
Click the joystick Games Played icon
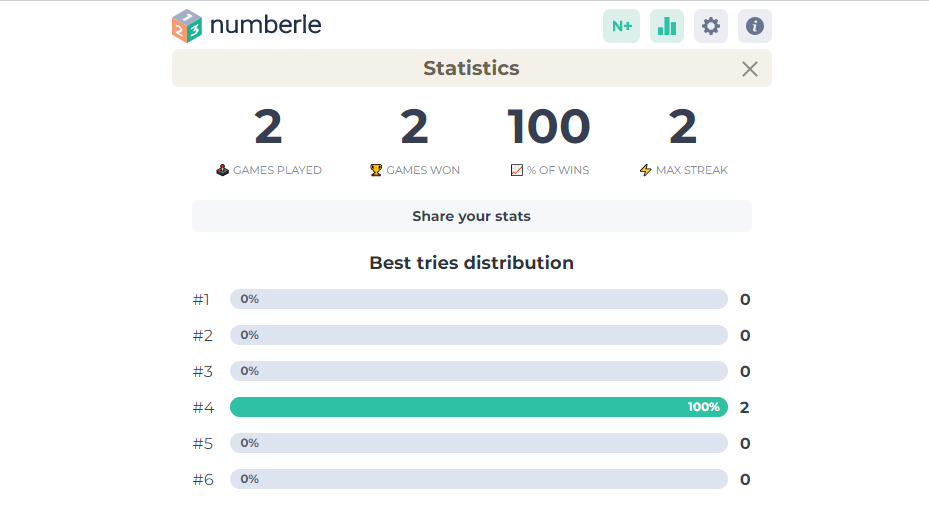click(x=223, y=170)
